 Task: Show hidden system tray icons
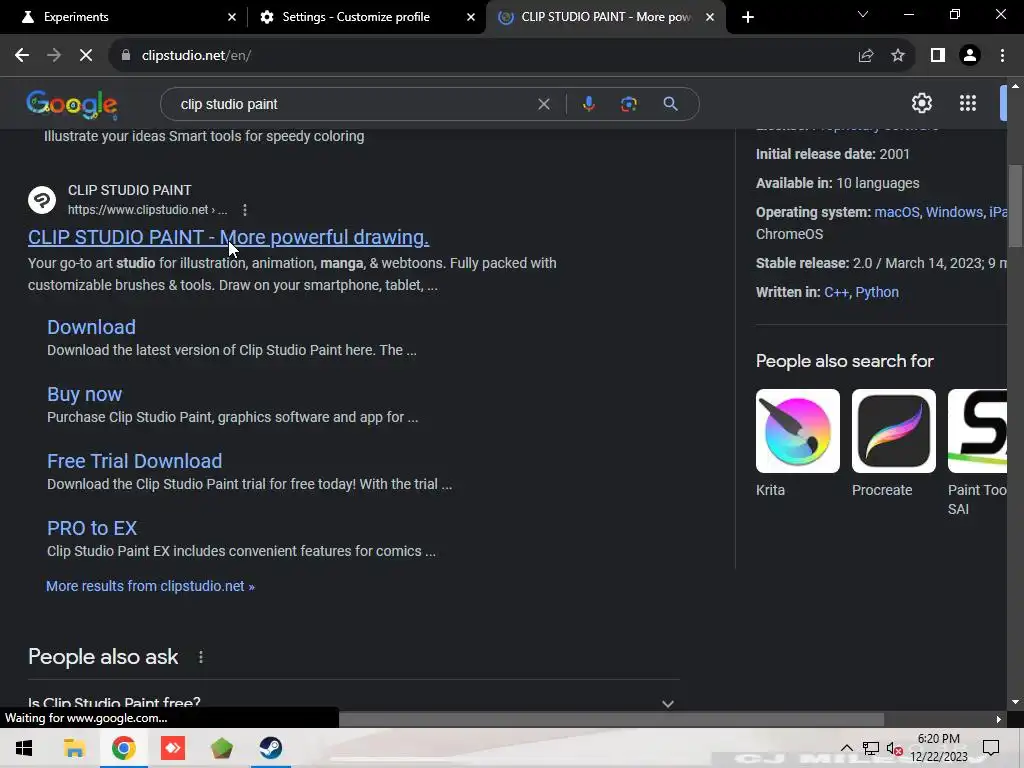click(x=846, y=748)
